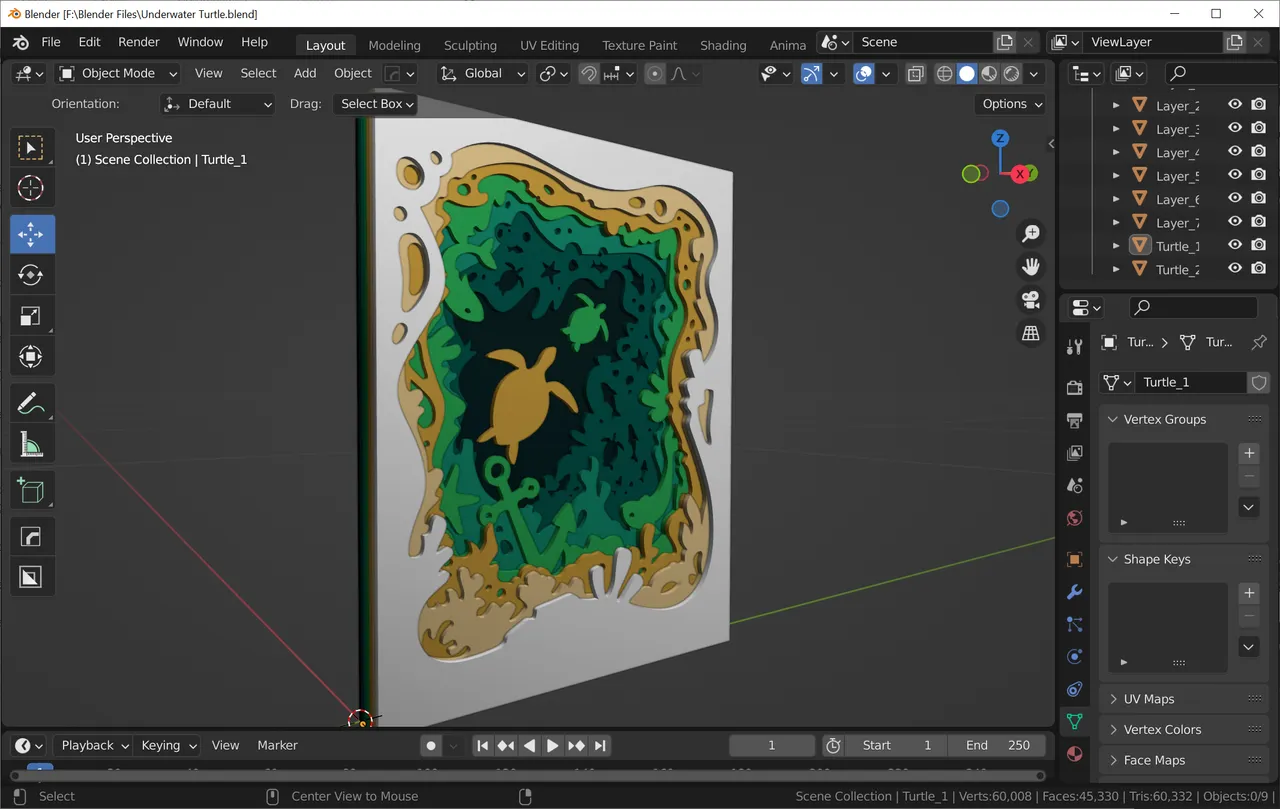Switch to the Modeling workspace tab

tap(394, 45)
